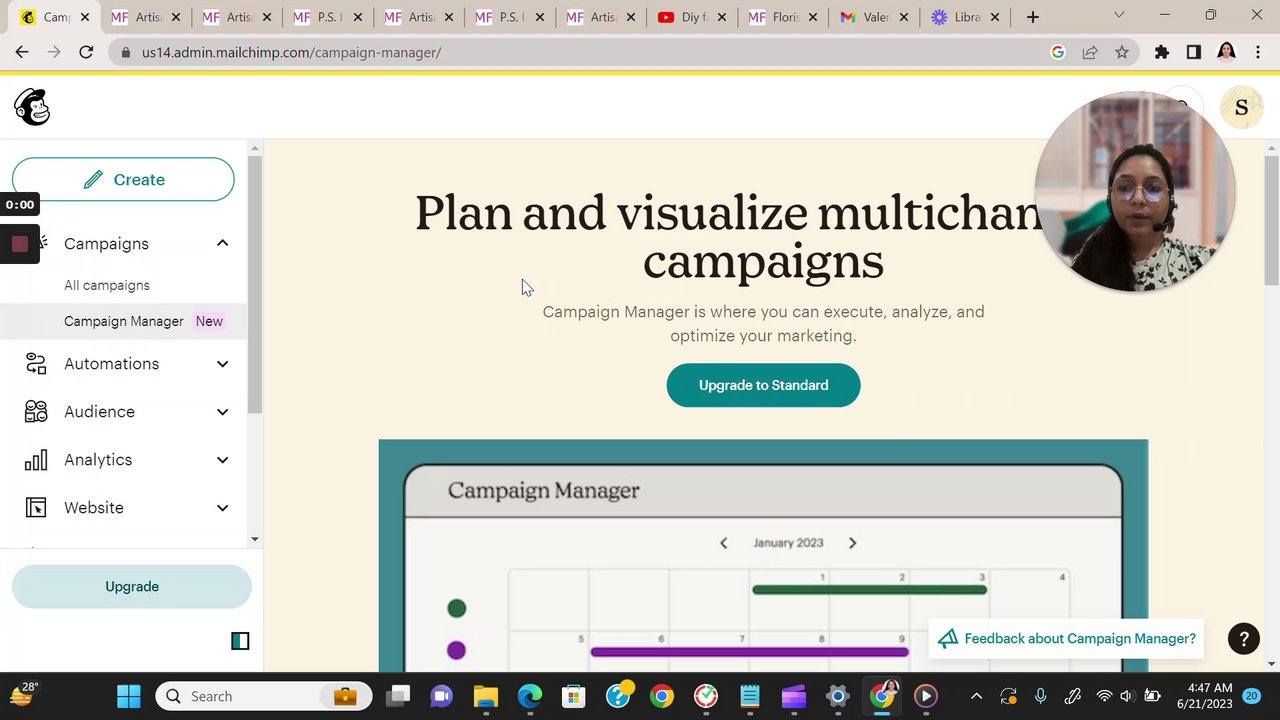Switch to the Gmail Valen tab
The height and width of the screenshot is (720, 1280).
click(x=874, y=17)
